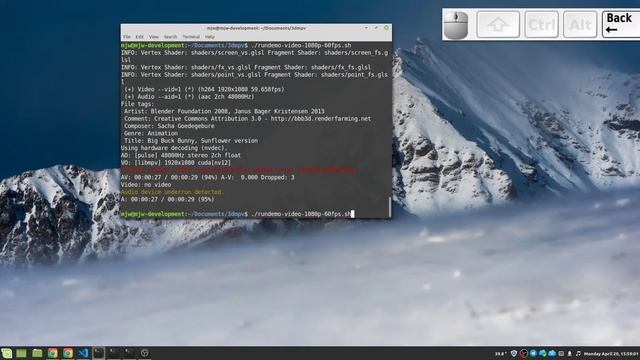Click the 'A: 00:00:27 / 00:00:29 (95%)' line
640x360 pixels.
(167, 200)
